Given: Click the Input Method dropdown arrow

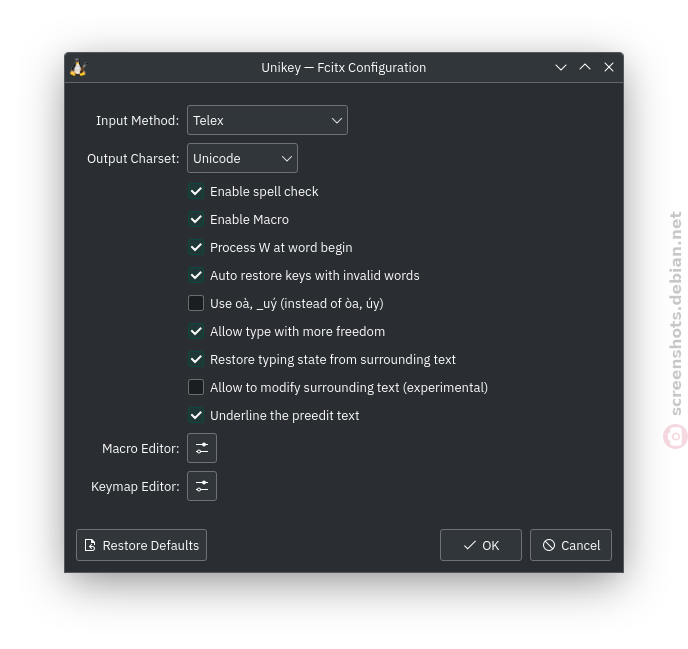Looking at the screenshot, I should (337, 120).
